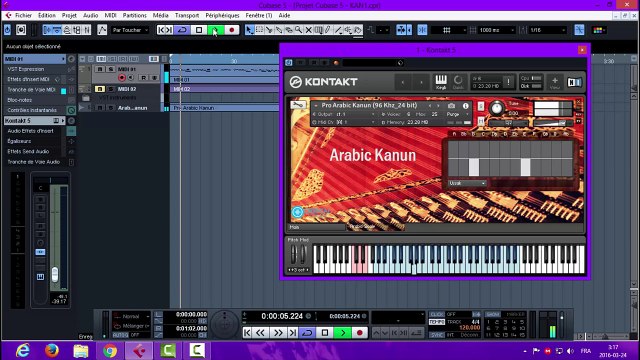Open Kontakt instrument wrench edit icon

point(298,105)
